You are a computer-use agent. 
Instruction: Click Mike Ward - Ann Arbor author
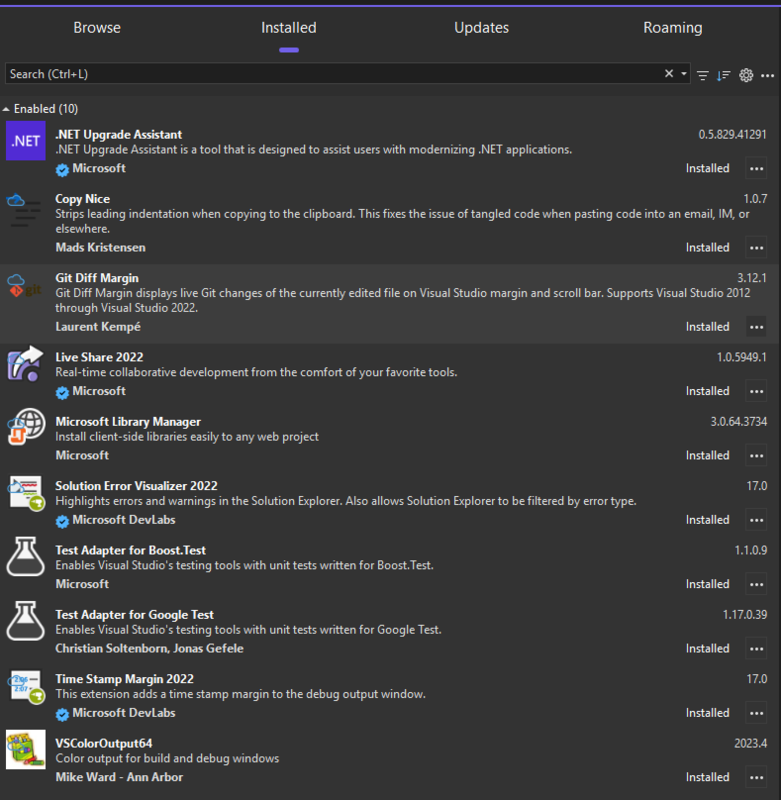(119, 777)
